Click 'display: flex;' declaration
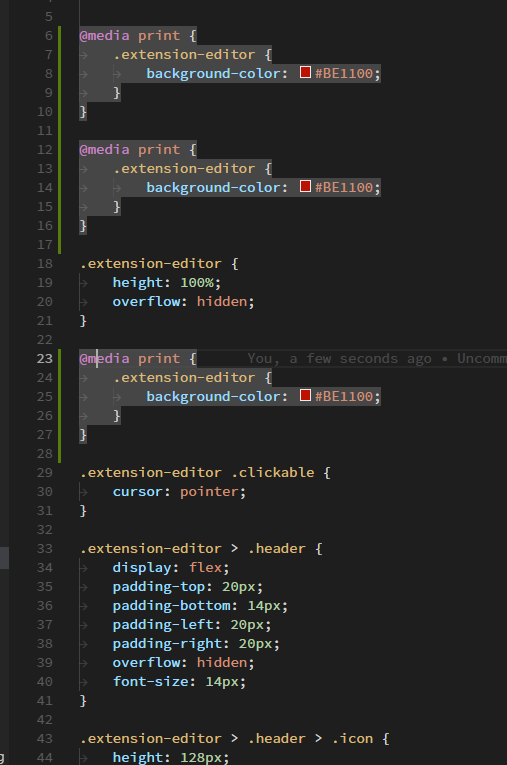 pyautogui.click(x=171, y=567)
